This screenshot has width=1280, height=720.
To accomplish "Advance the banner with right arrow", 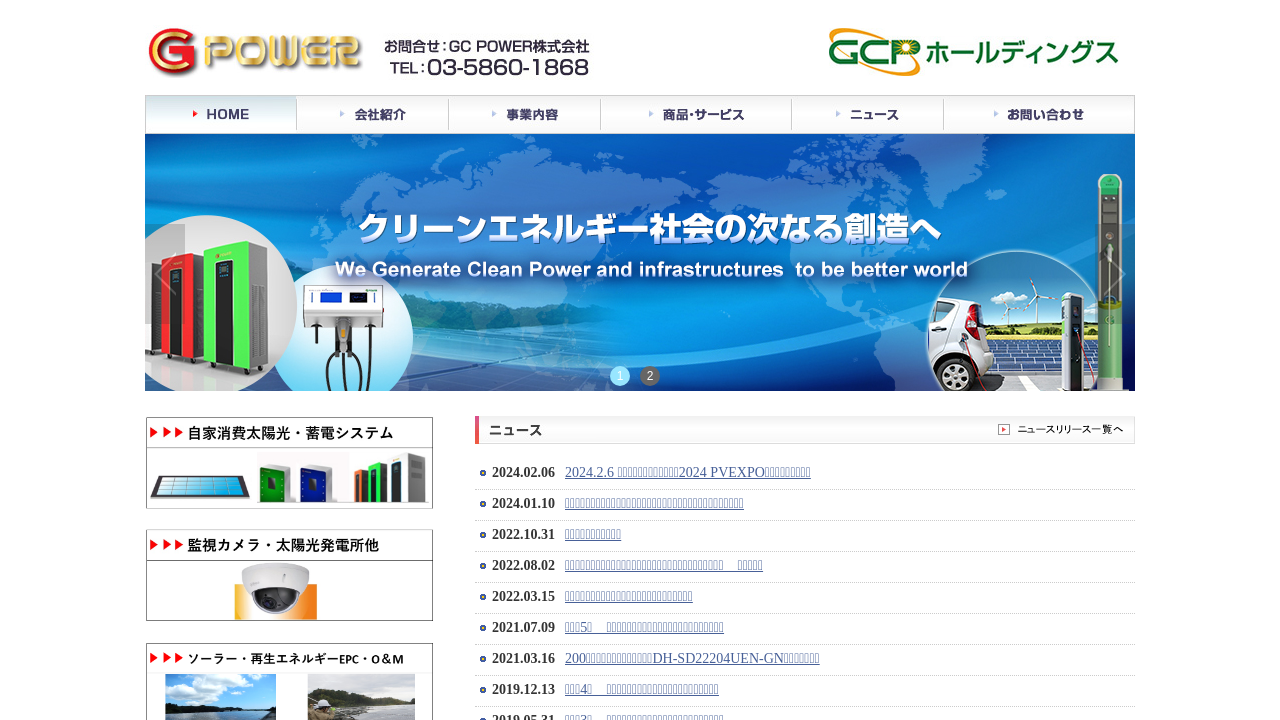I will [1114, 272].
